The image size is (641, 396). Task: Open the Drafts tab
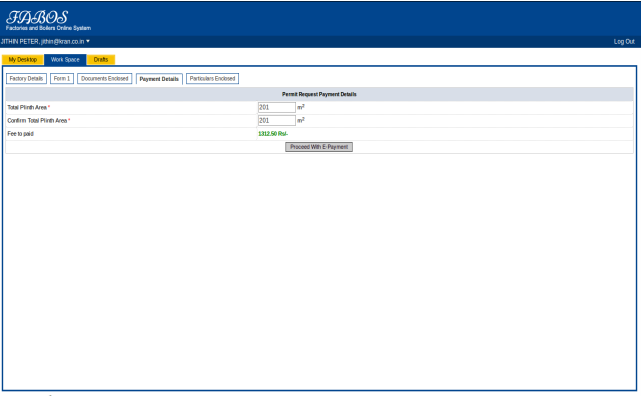pyautogui.click(x=101, y=60)
